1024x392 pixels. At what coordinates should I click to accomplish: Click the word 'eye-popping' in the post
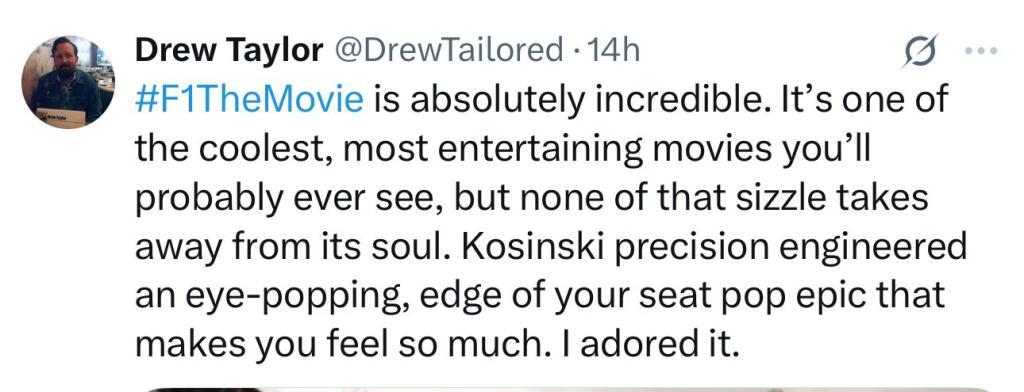[x=292, y=297]
